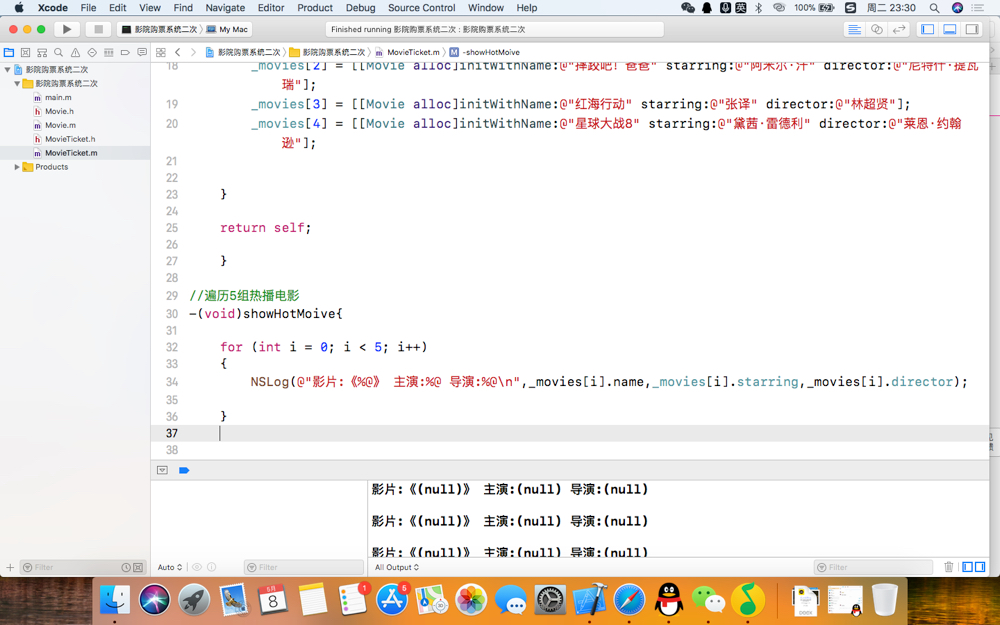The image size is (1000, 625).
Task: Click line 34 NSLog statement
Action: 609,382
